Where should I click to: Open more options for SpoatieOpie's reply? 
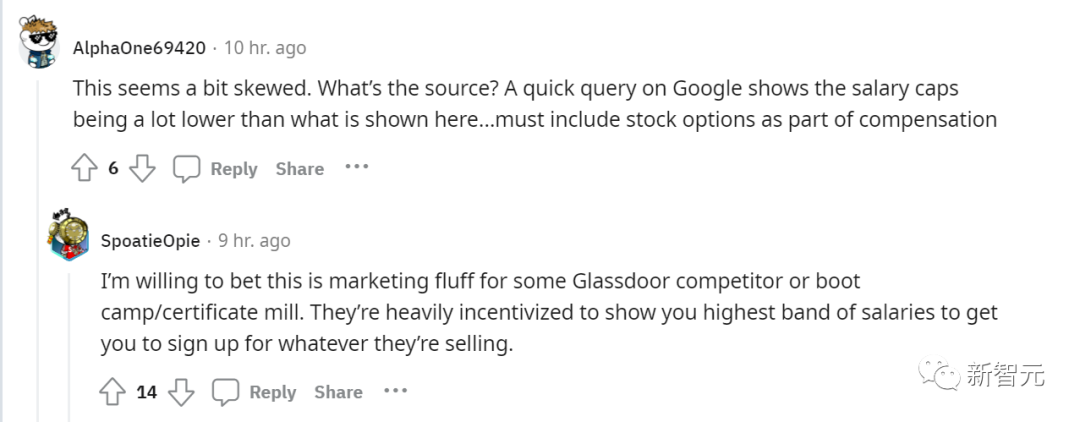coord(396,390)
